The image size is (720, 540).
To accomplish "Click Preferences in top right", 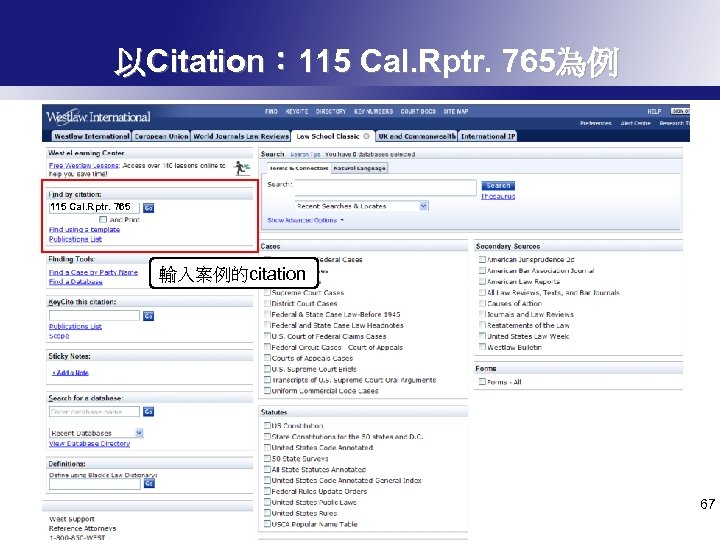I will [x=596, y=123].
